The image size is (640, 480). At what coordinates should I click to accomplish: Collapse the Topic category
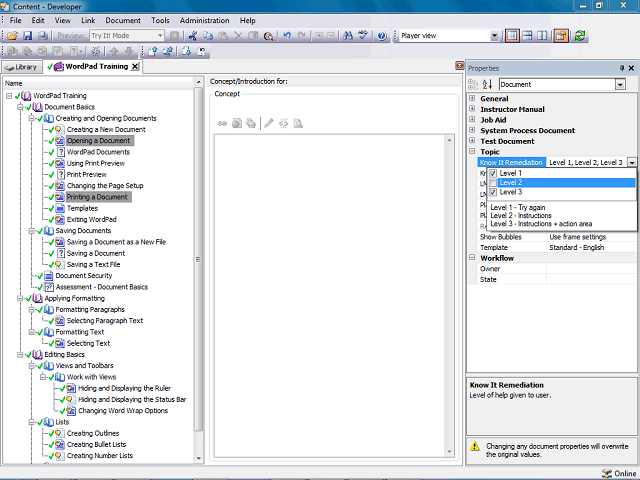coord(472,151)
